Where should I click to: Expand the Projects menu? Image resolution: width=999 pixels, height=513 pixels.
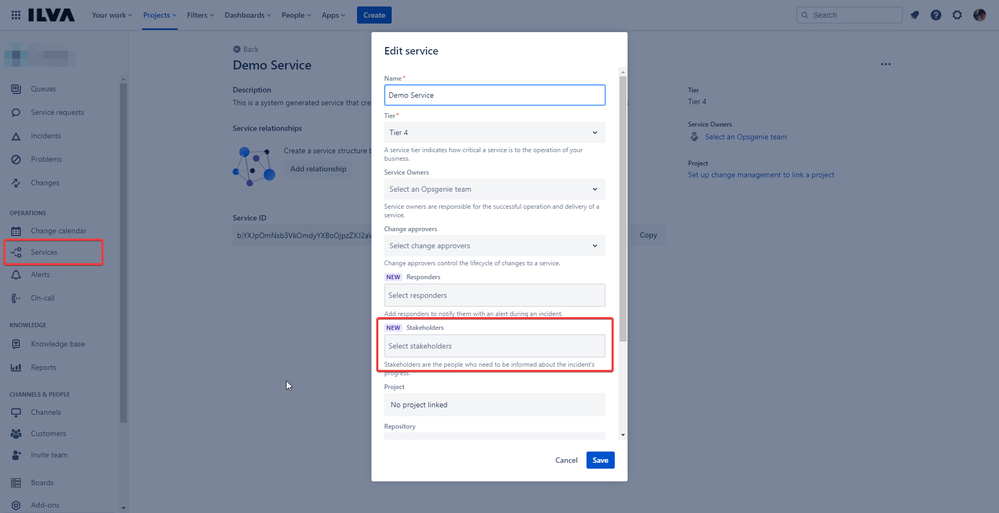point(160,15)
